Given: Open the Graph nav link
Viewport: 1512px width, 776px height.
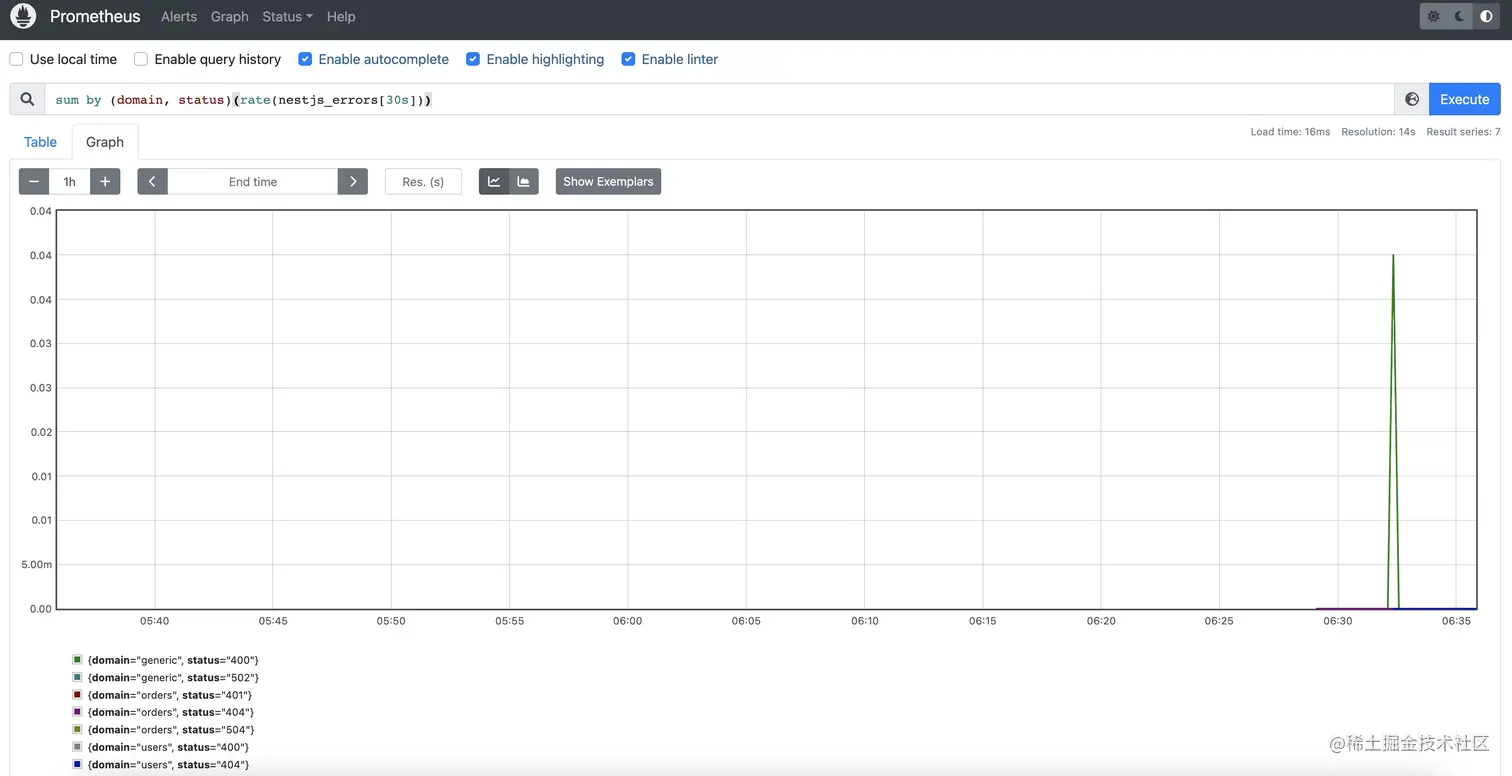Looking at the screenshot, I should (230, 16).
